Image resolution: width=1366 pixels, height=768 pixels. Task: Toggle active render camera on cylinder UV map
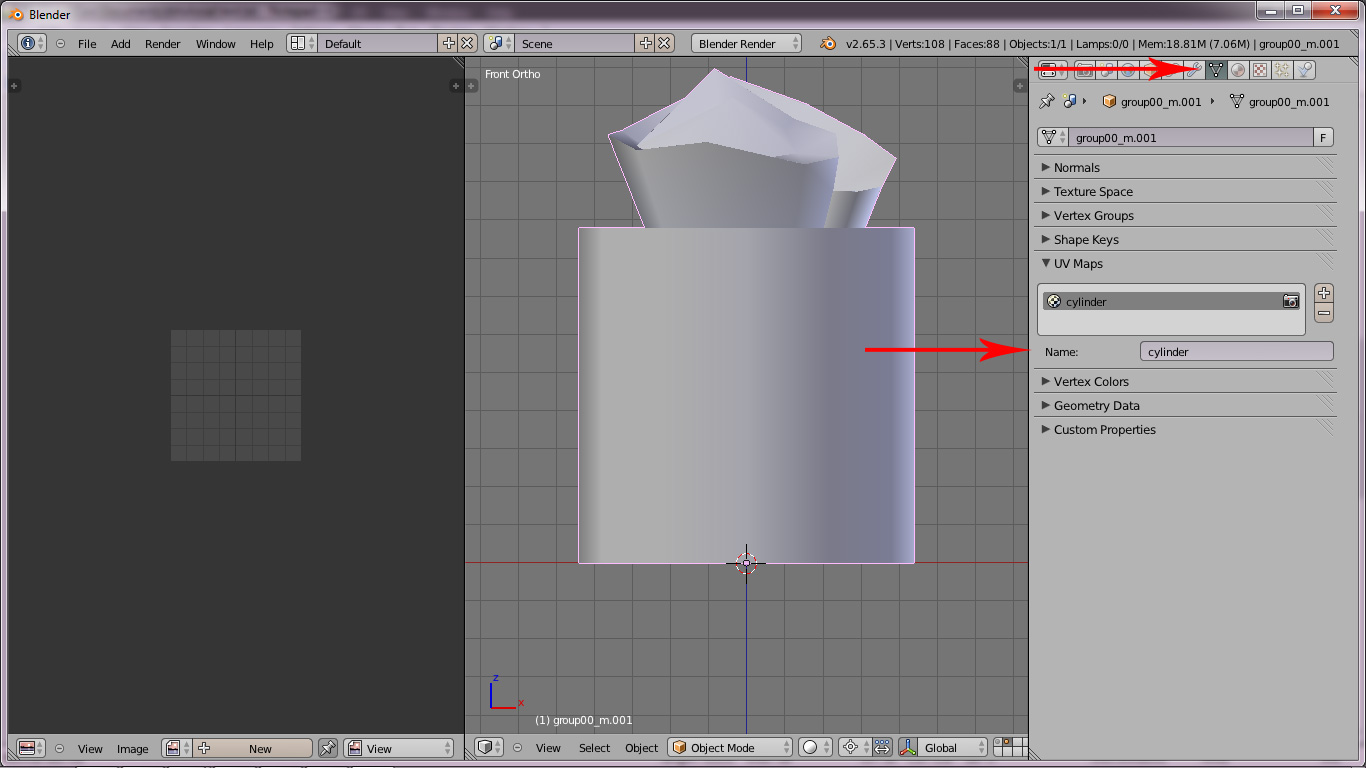(1291, 302)
